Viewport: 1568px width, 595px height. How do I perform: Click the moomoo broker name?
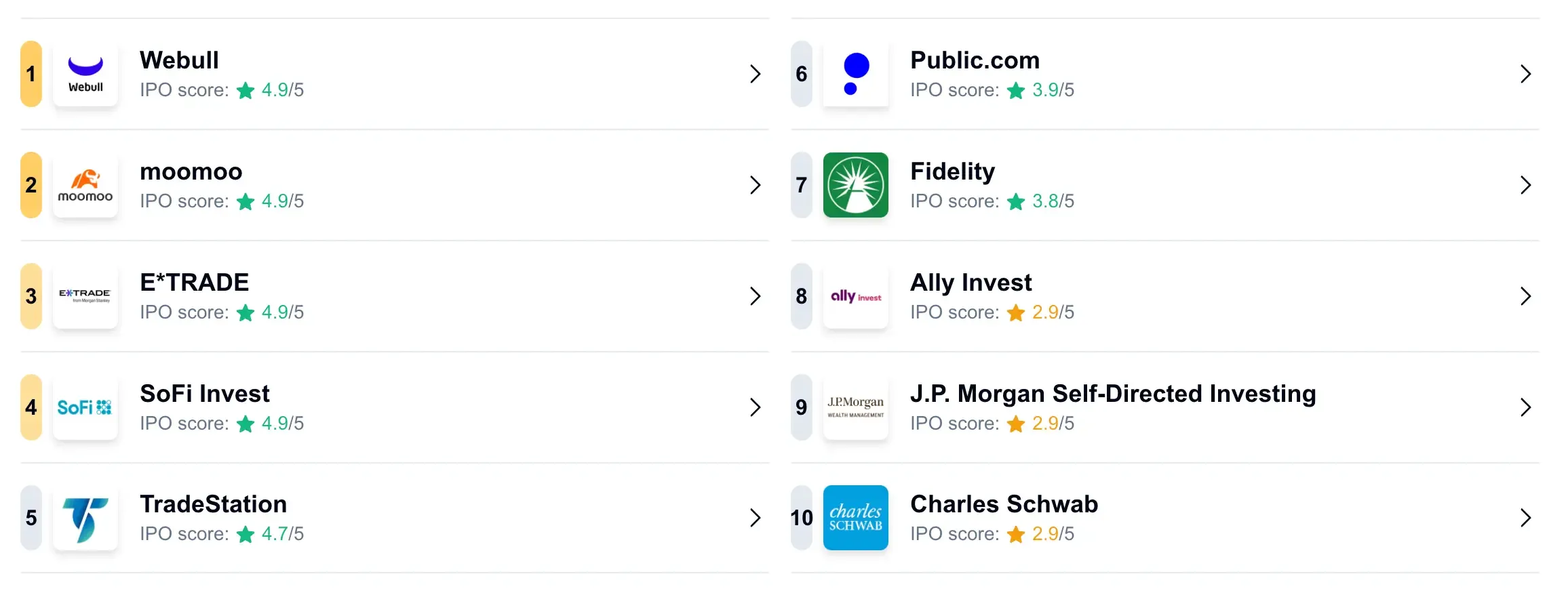[x=191, y=171]
